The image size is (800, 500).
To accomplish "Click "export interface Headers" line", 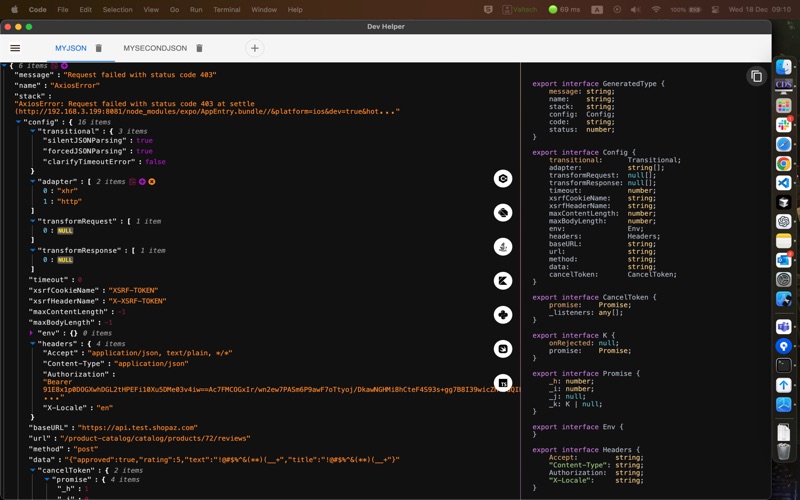I will 586,449.
